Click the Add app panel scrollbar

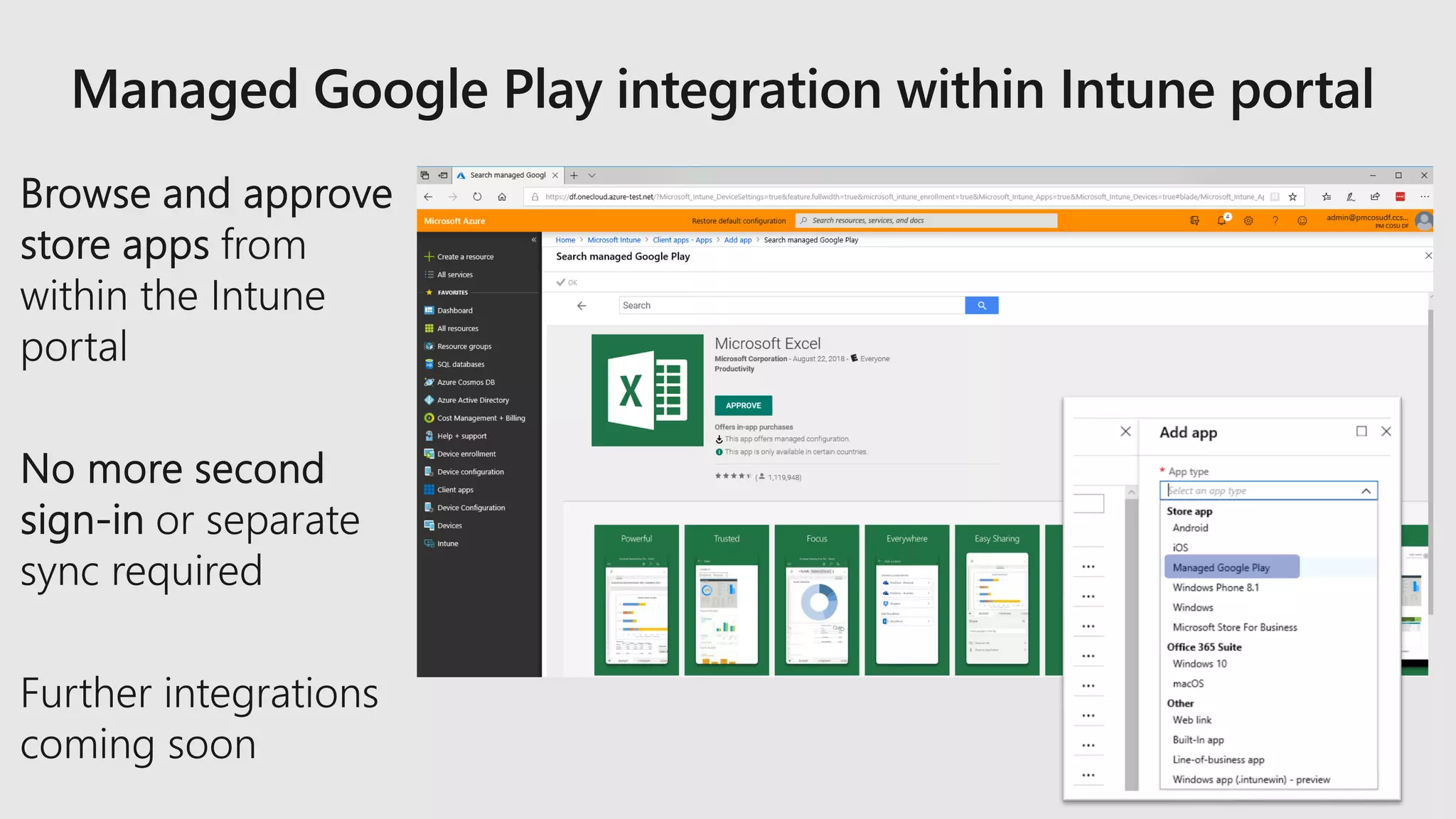[x=1131, y=640]
